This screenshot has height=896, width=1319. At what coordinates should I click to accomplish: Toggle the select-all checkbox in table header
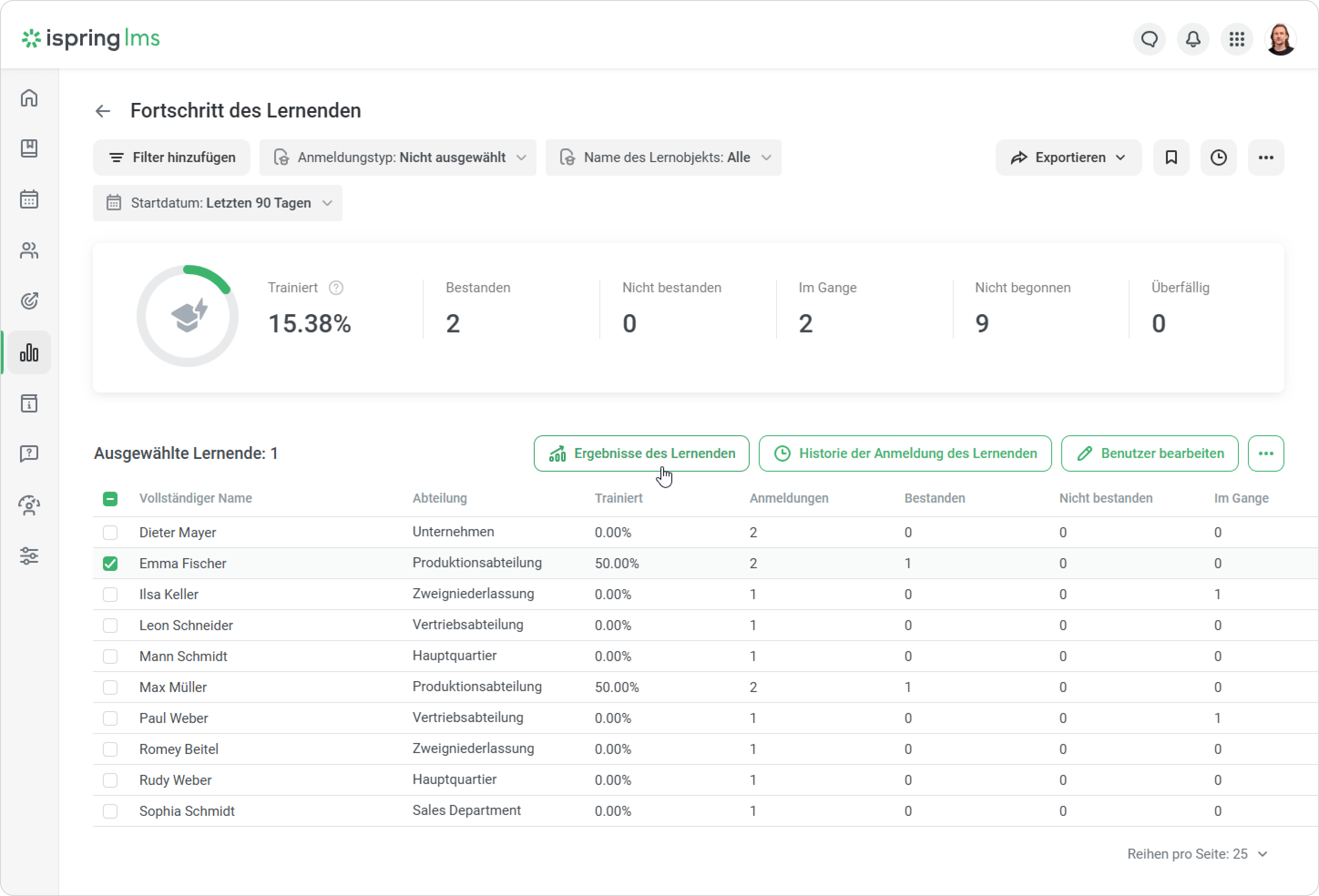[111, 499]
